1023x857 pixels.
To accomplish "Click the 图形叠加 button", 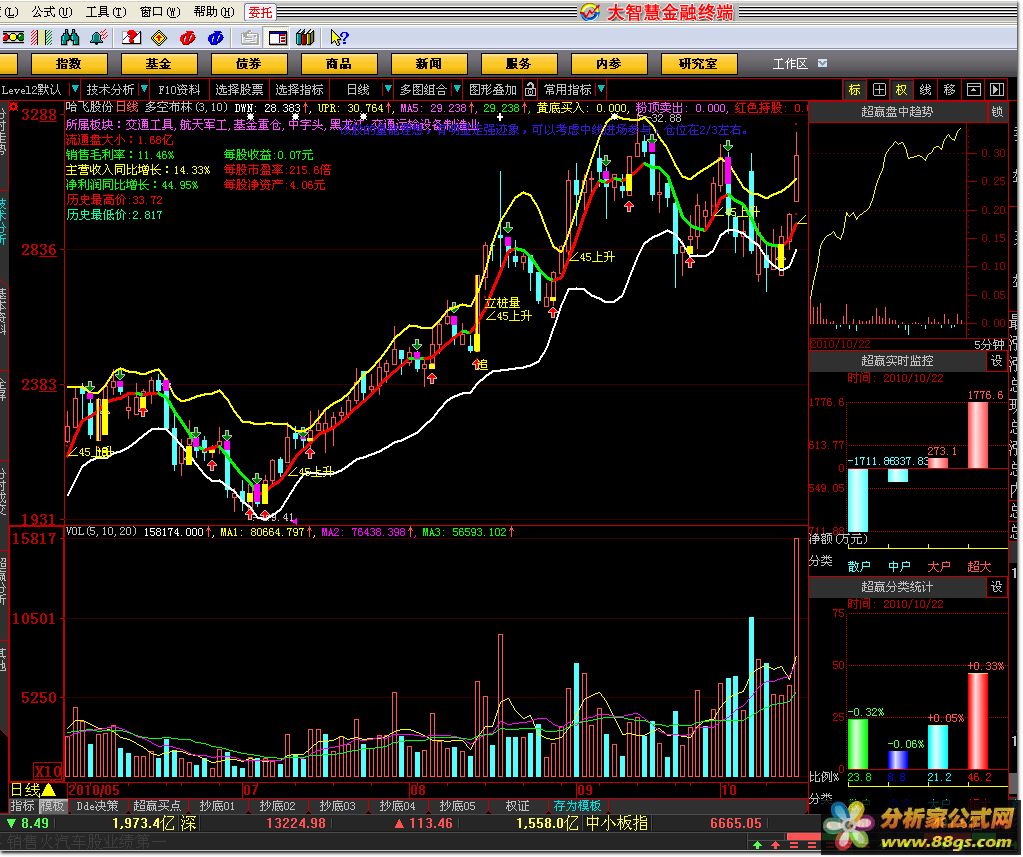I will (493, 89).
